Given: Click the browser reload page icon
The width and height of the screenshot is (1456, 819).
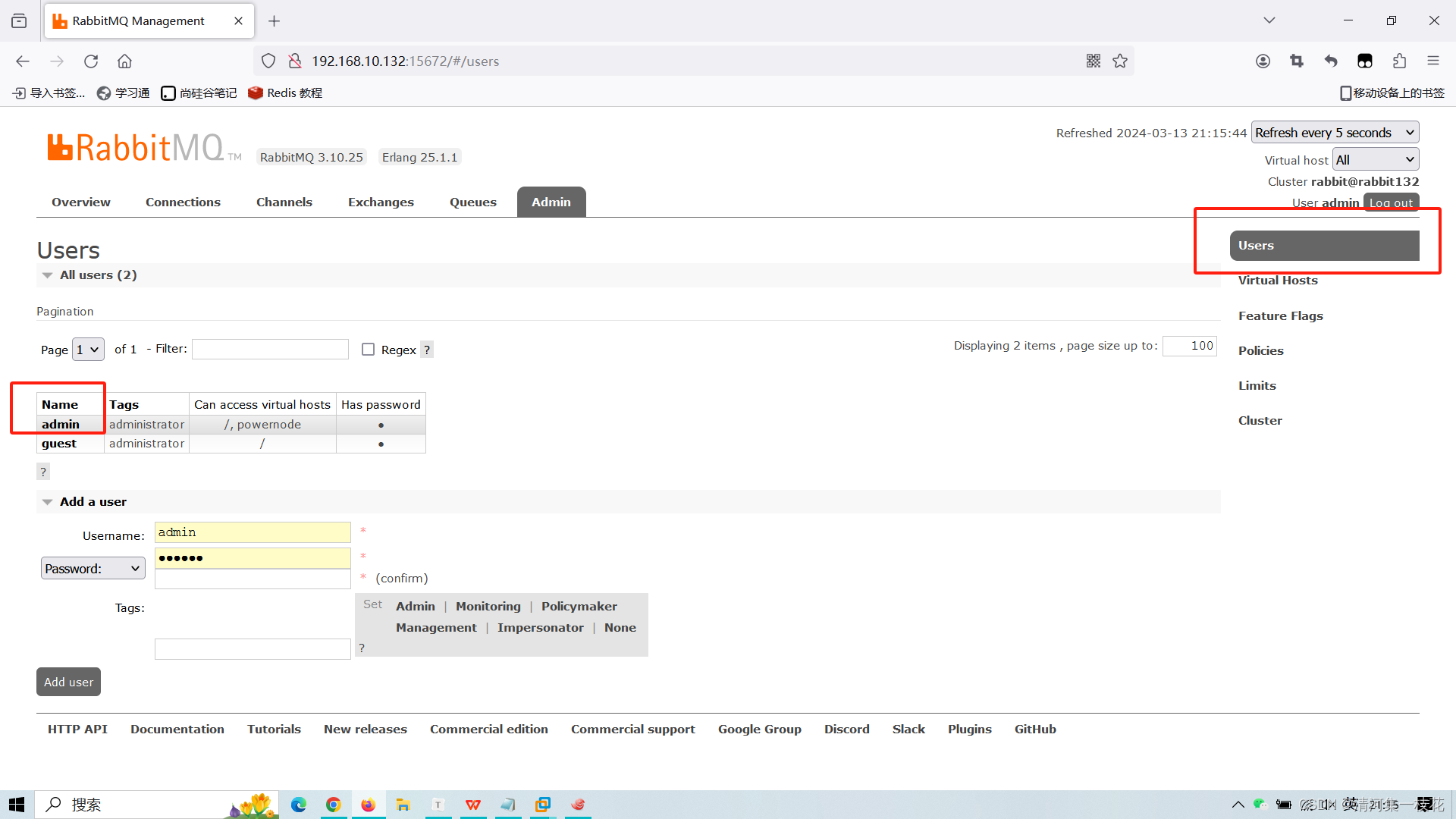Looking at the screenshot, I should [x=91, y=61].
